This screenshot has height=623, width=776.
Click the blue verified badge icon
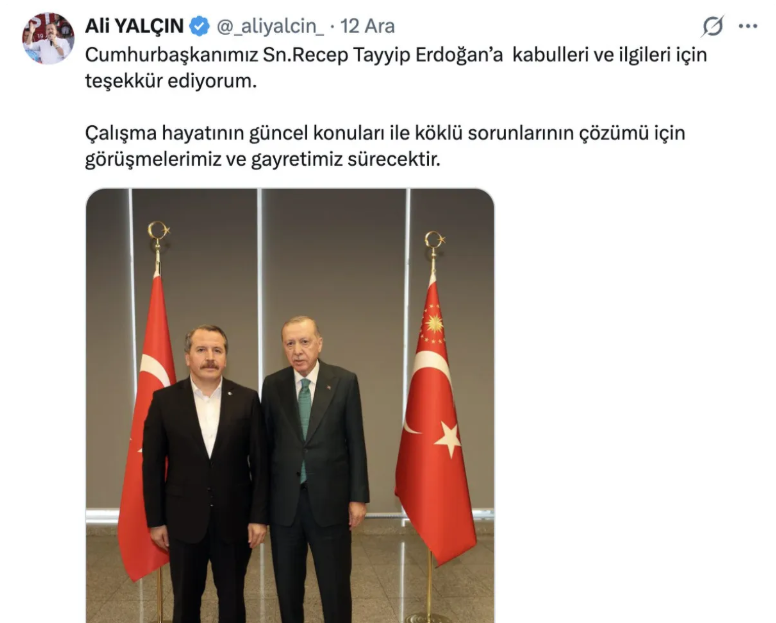coord(200,26)
